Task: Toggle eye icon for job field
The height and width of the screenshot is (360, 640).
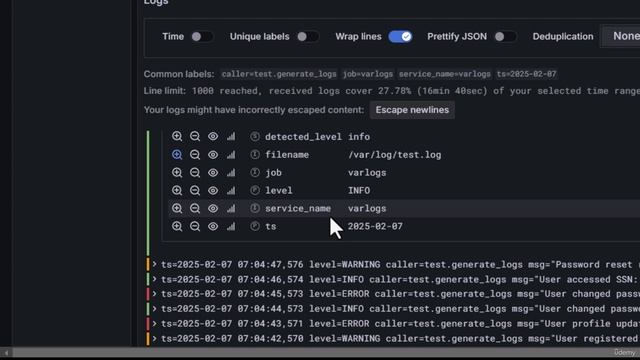Action: pyautogui.click(x=213, y=172)
